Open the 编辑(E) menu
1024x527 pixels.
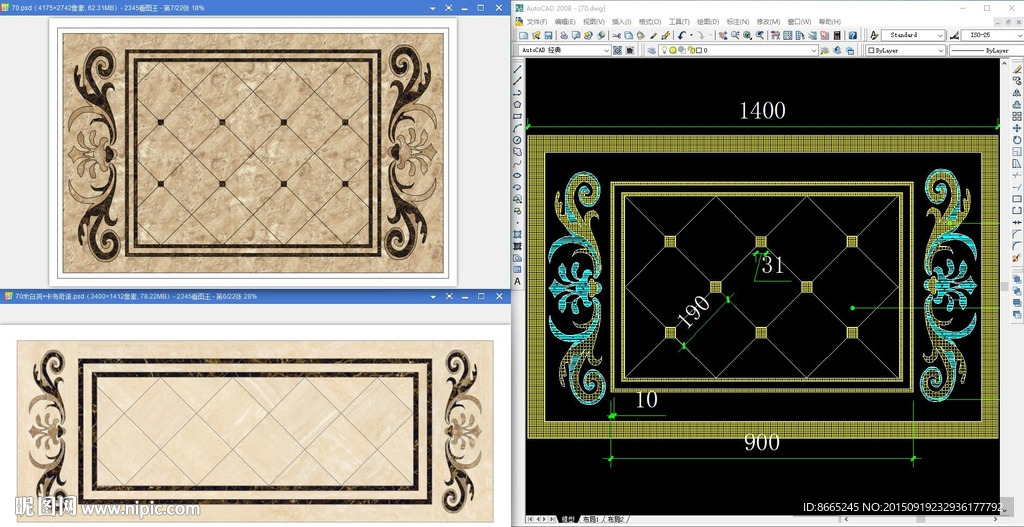click(566, 22)
